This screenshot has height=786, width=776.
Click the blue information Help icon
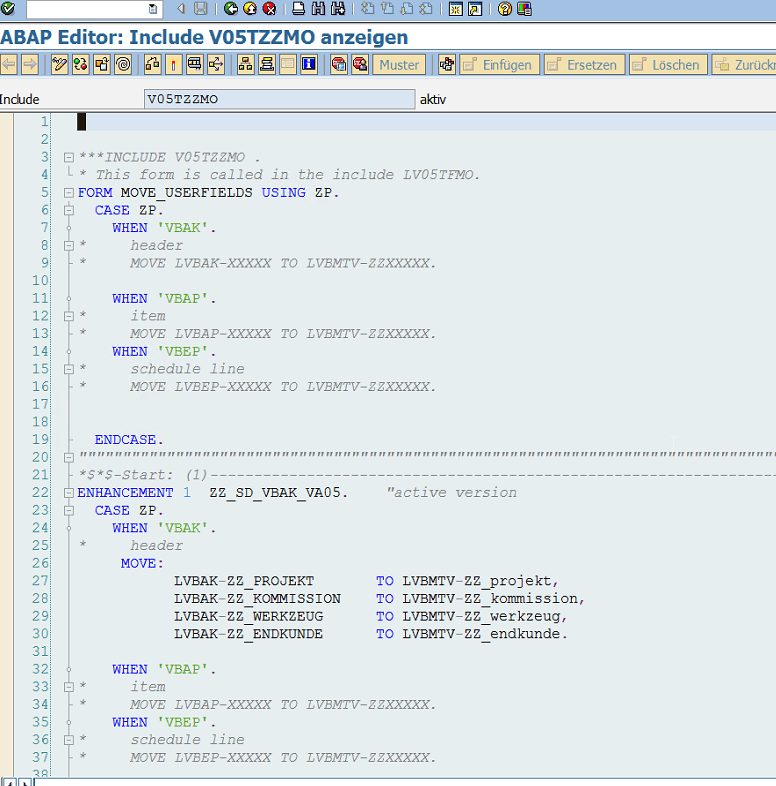[309, 65]
